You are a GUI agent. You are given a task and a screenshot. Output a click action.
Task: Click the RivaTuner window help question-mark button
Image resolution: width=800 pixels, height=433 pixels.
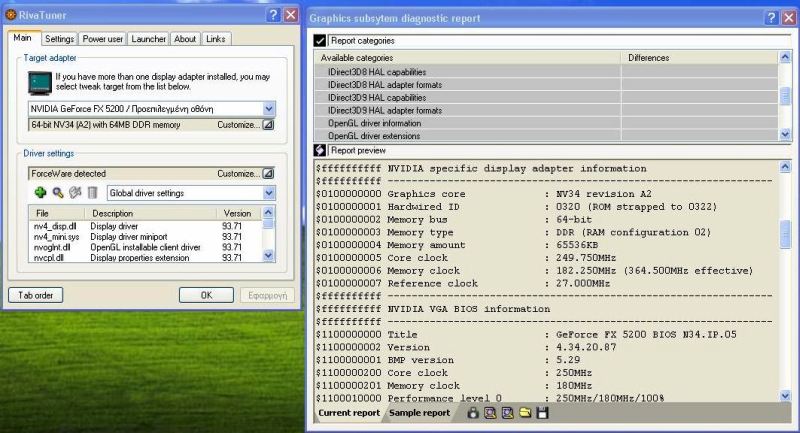[x=273, y=15]
